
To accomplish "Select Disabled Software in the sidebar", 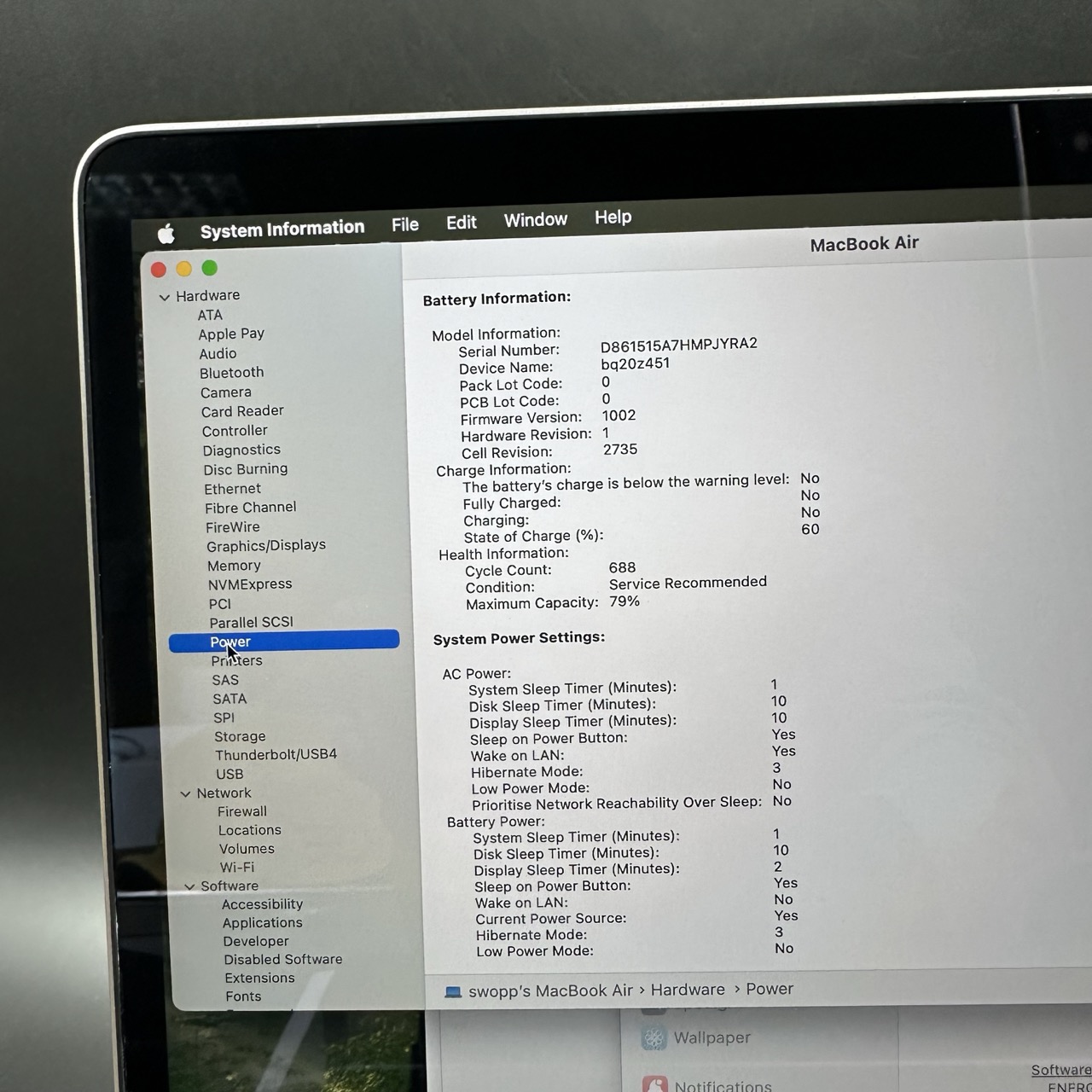I will pos(283,960).
